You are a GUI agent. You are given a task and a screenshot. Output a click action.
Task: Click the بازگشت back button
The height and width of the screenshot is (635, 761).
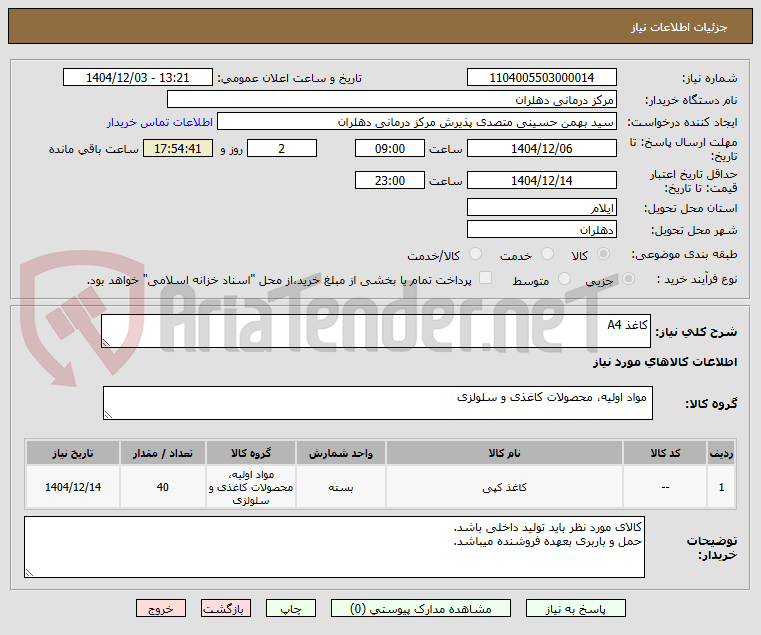(226, 608)
